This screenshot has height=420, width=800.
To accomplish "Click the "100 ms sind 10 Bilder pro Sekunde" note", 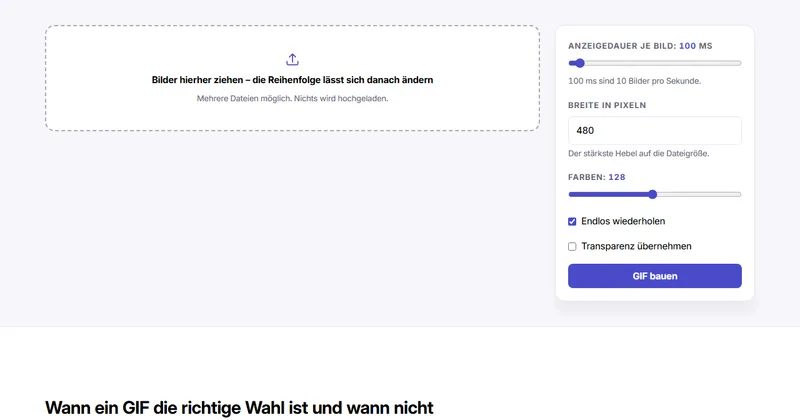I will click(x=635, y=81).
